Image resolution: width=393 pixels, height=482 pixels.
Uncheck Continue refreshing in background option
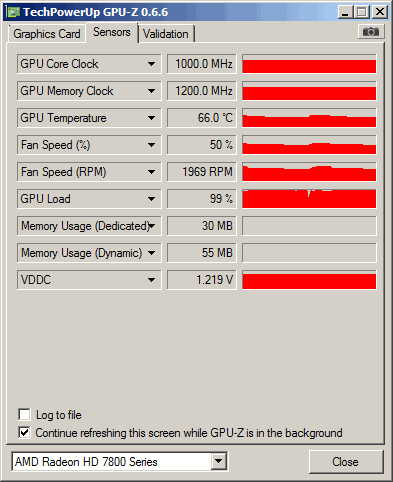(x=24, y=433)
